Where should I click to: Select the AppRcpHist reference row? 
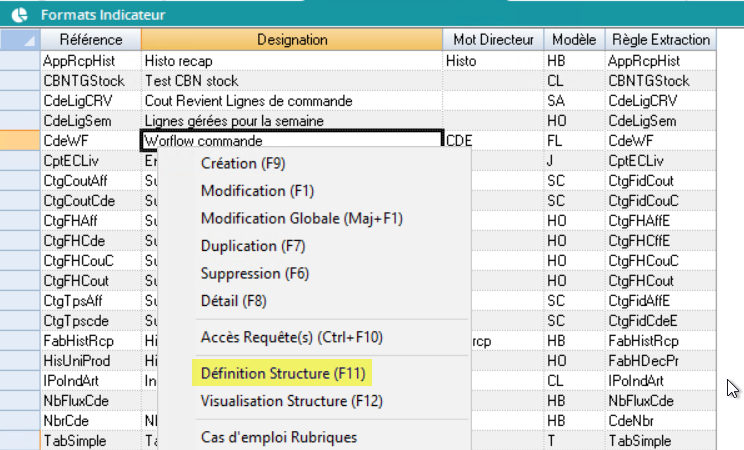[x=91, y=61]
